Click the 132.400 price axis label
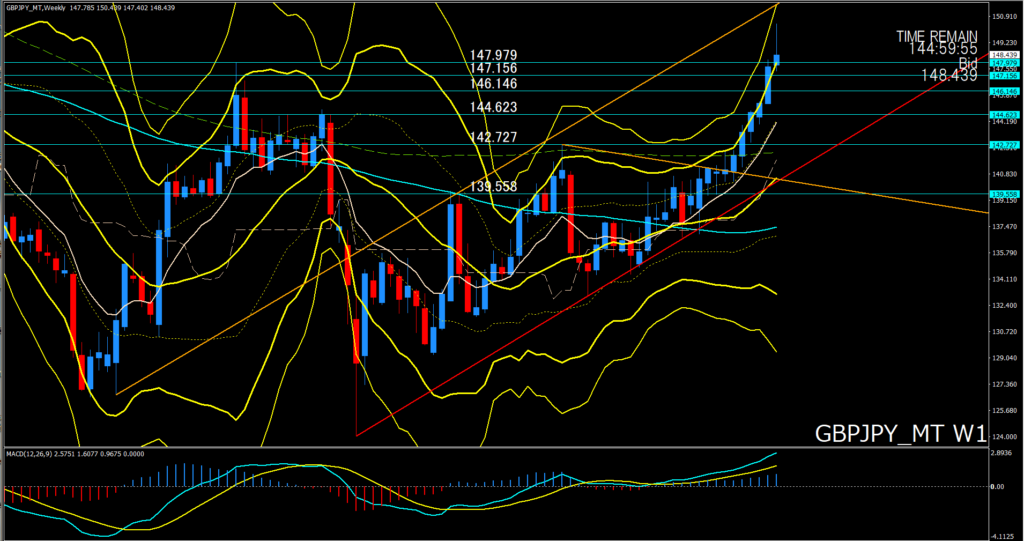The image size is (1024, 541). (x=1004, y=305)
